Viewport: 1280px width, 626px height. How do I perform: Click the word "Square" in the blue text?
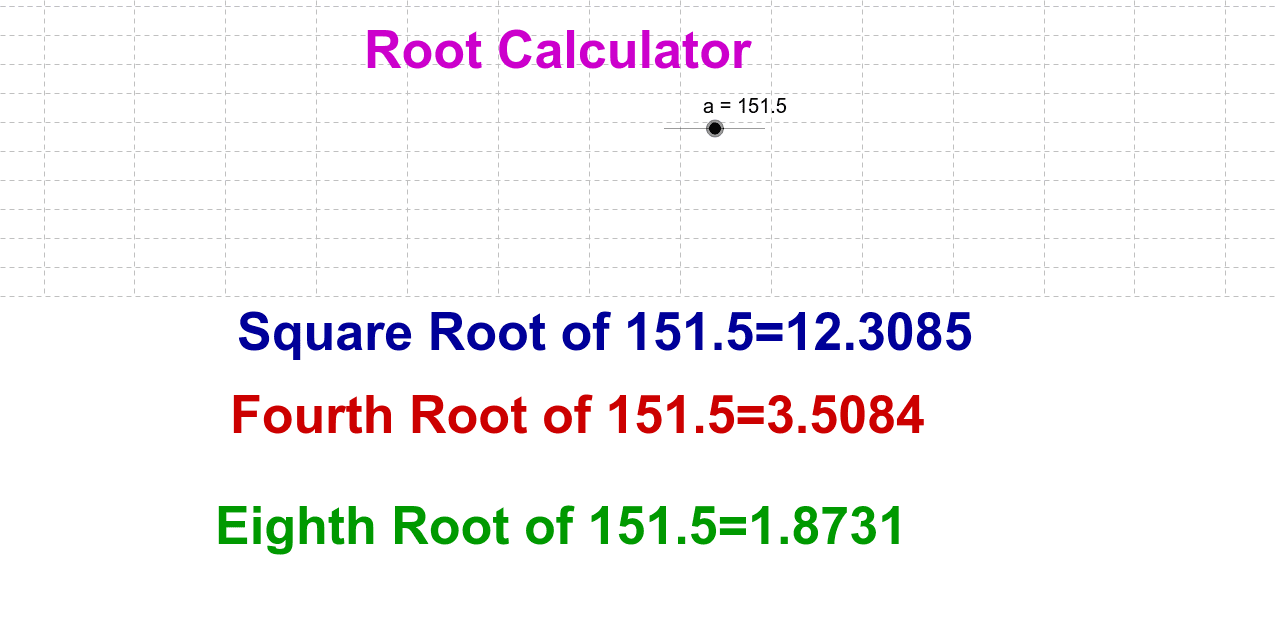[x=324, y=333]
